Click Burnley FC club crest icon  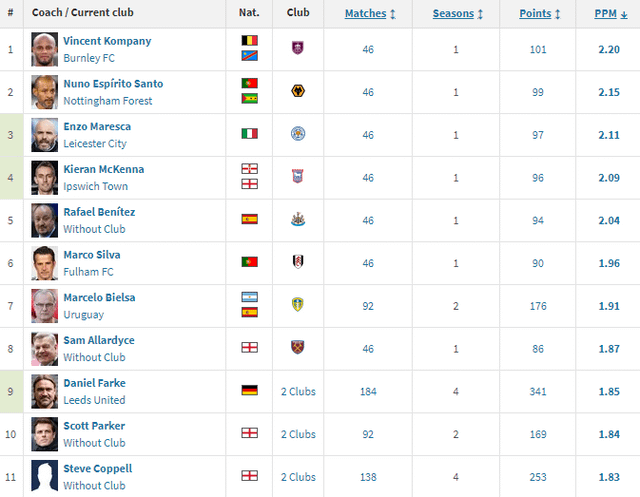(297, 49)
